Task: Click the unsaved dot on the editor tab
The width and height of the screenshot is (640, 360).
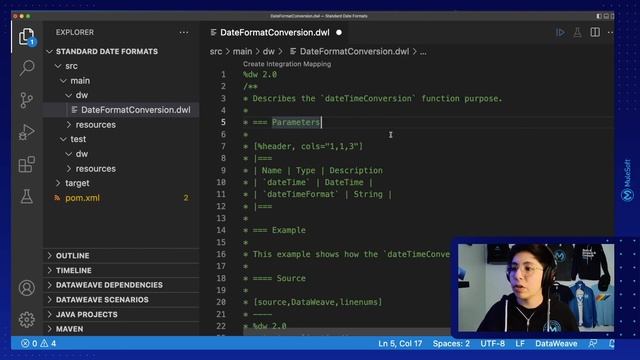Action: 339,33
